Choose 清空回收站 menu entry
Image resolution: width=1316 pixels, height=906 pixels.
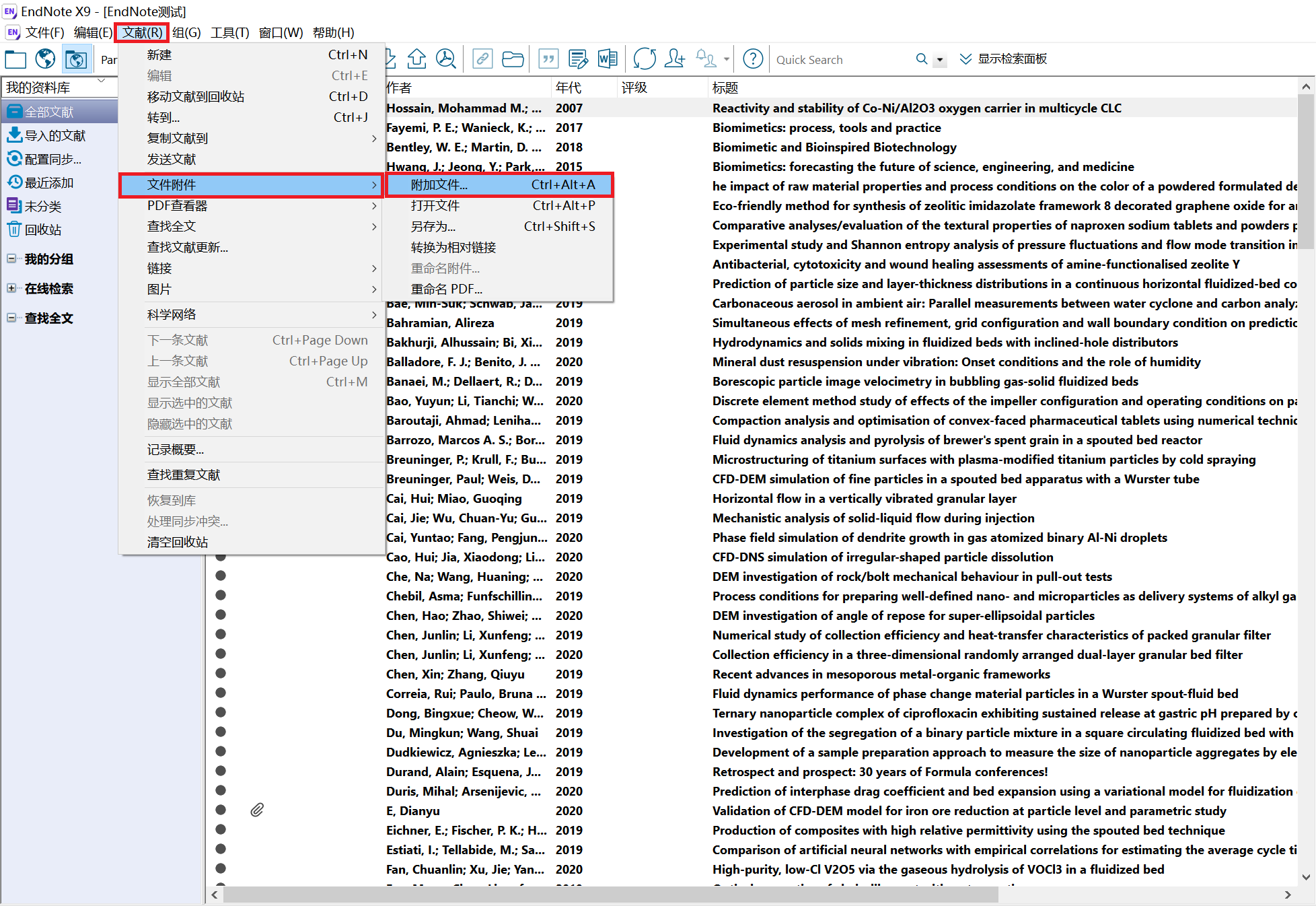252,542
